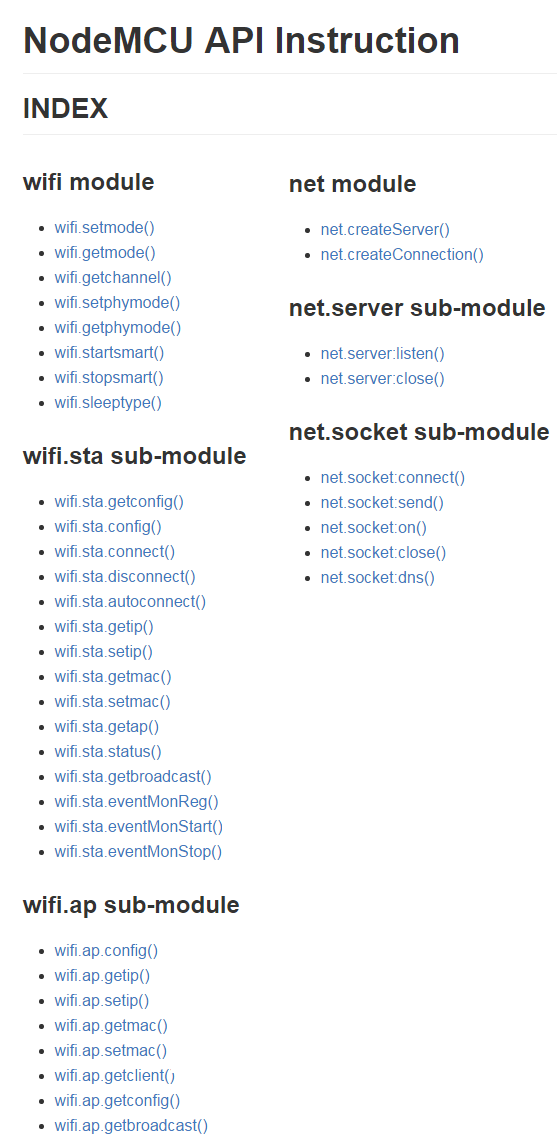Go to wifi.ap.getbroadcast() link
The width and height of the screenshot is (557, 1139).
131,1125
